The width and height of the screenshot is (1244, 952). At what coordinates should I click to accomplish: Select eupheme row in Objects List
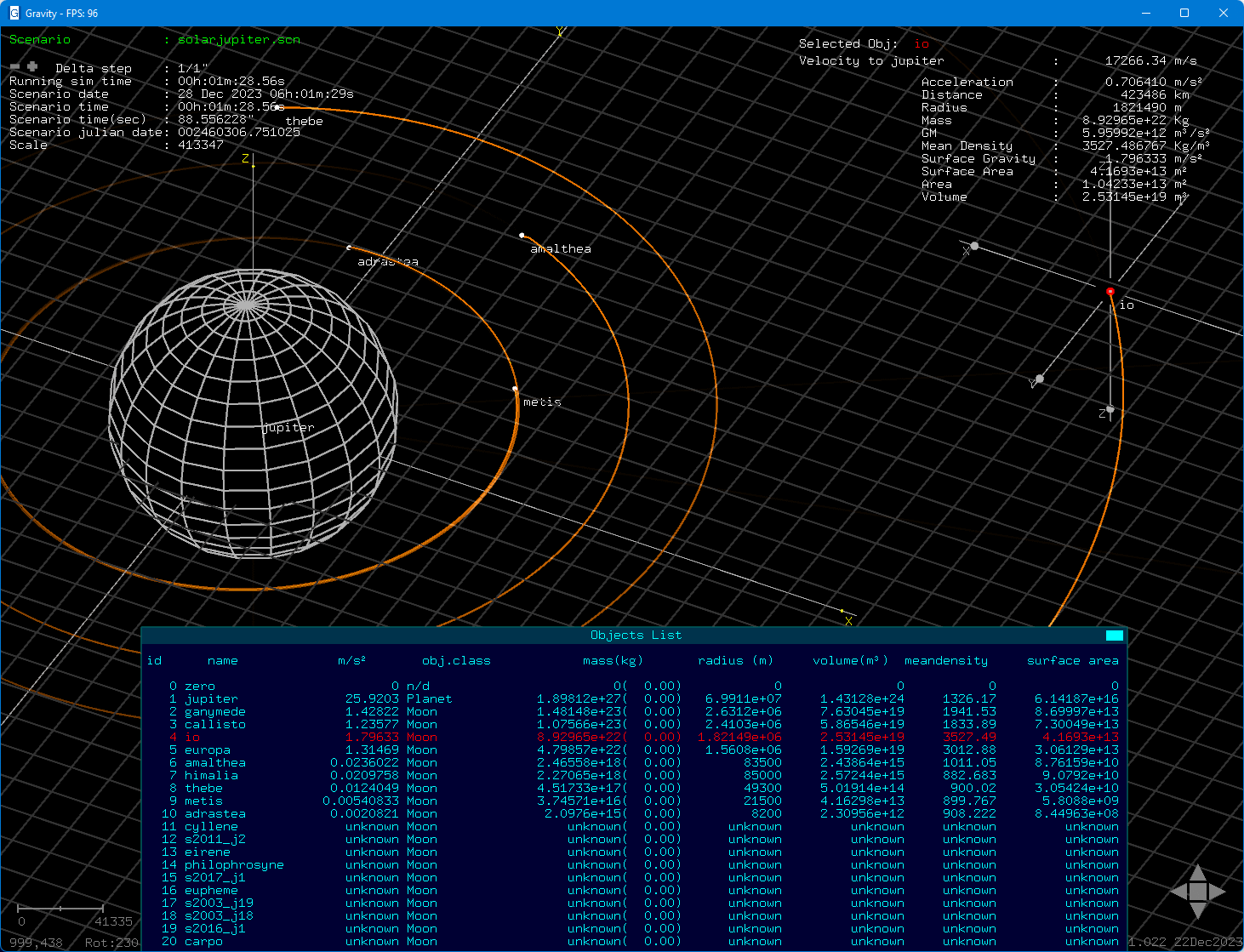pyautogui.click(x=634, y=891)
